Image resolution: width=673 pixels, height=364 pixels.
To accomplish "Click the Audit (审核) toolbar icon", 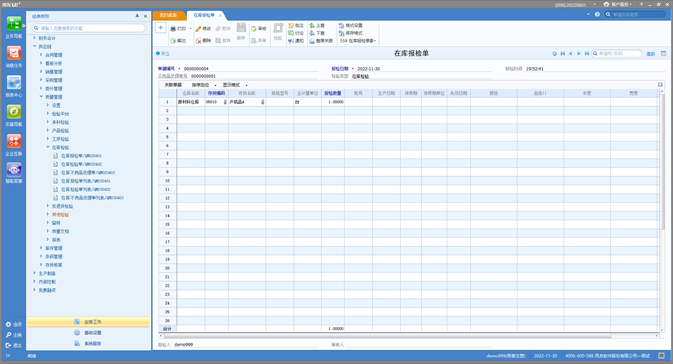I will coord(254,29).
